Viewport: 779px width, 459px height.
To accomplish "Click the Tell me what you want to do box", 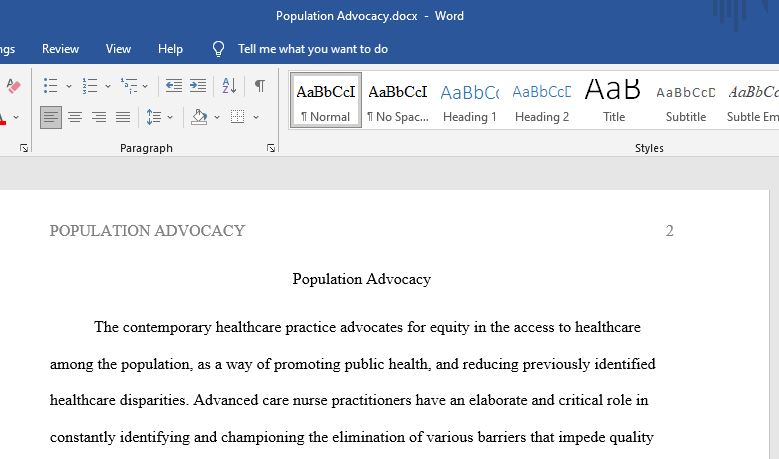I will 312,49.
